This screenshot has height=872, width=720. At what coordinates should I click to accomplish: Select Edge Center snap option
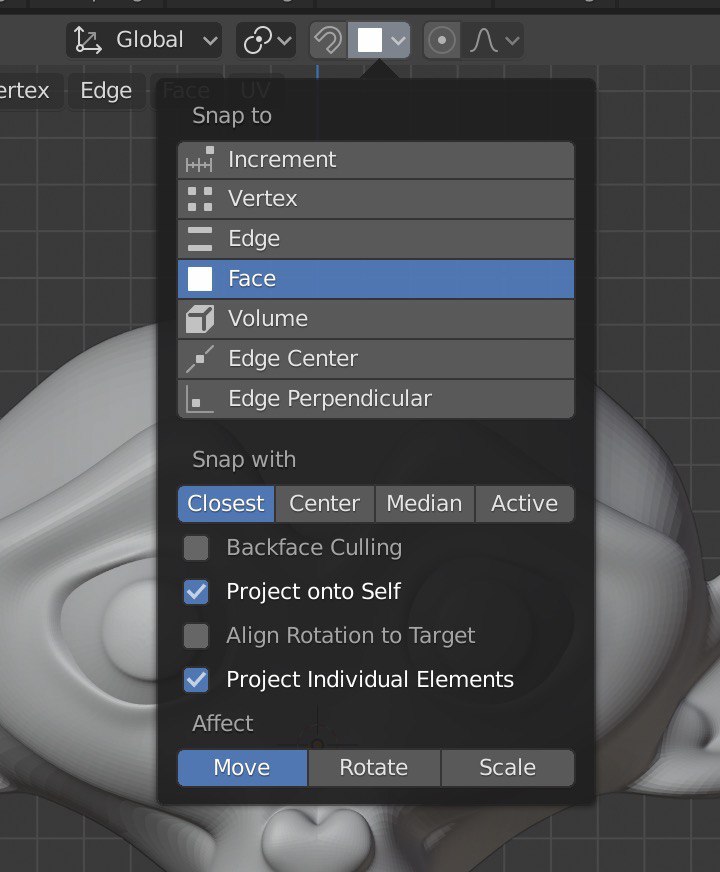click(376, 359)
